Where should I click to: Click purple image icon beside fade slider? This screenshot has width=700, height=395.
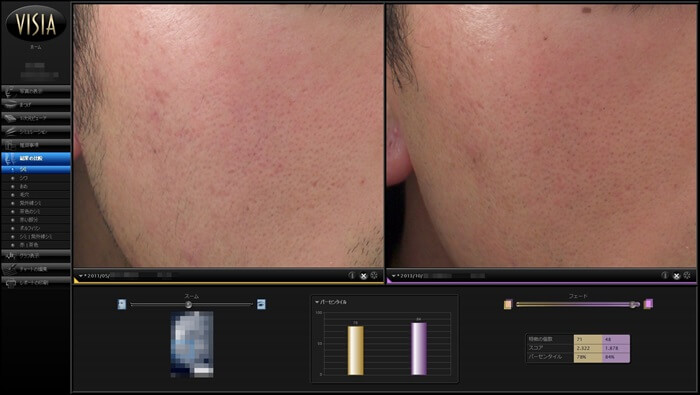(x=649, y=304)
